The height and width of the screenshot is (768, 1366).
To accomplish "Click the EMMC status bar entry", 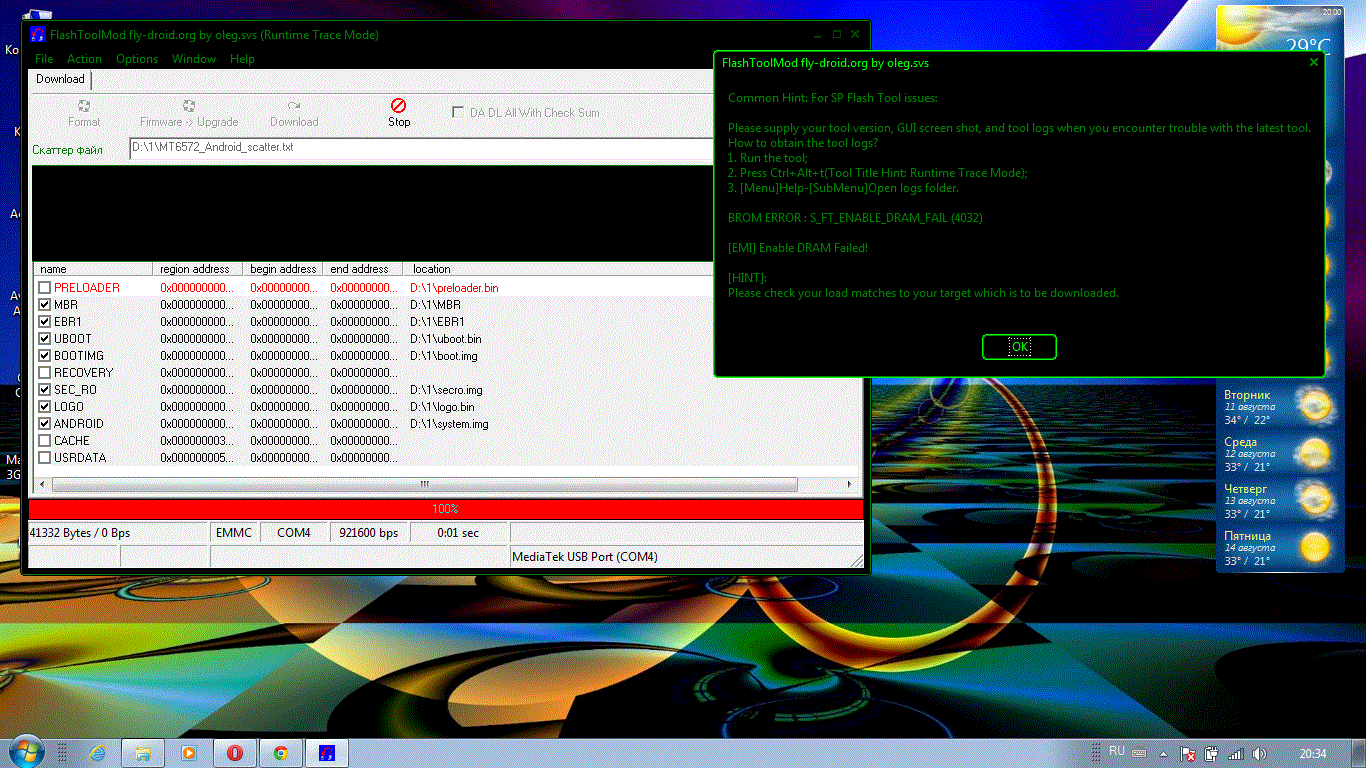I will (234, 533).
